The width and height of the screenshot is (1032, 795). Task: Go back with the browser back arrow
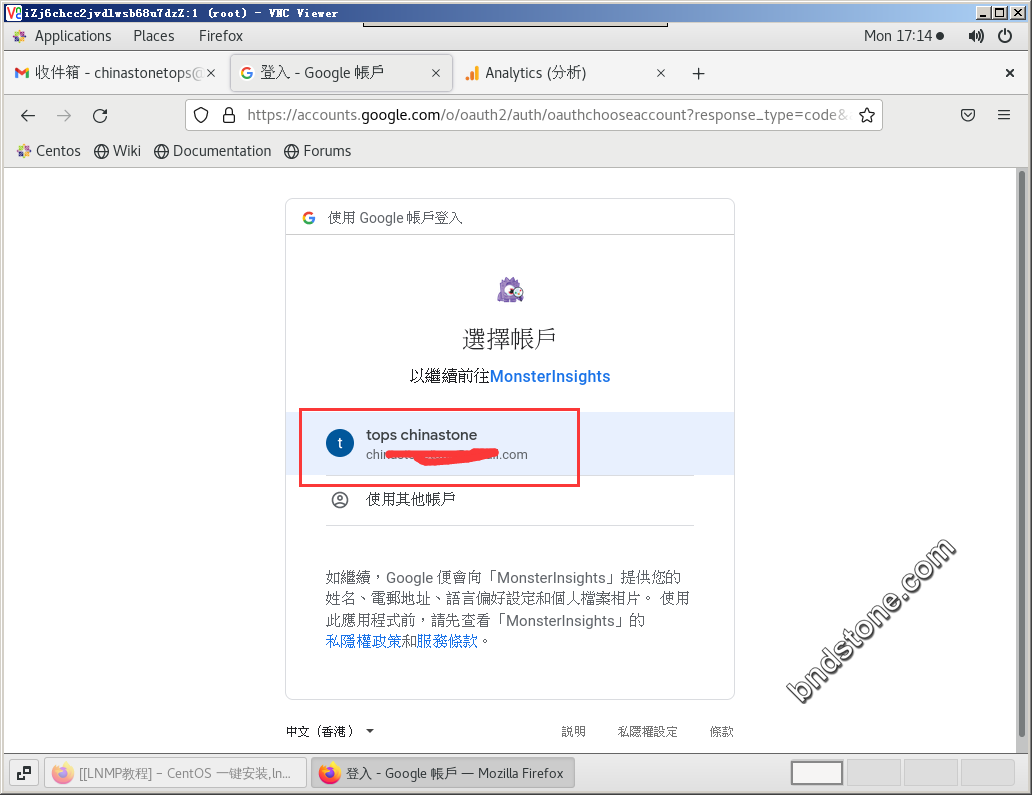tap(28, 116)
